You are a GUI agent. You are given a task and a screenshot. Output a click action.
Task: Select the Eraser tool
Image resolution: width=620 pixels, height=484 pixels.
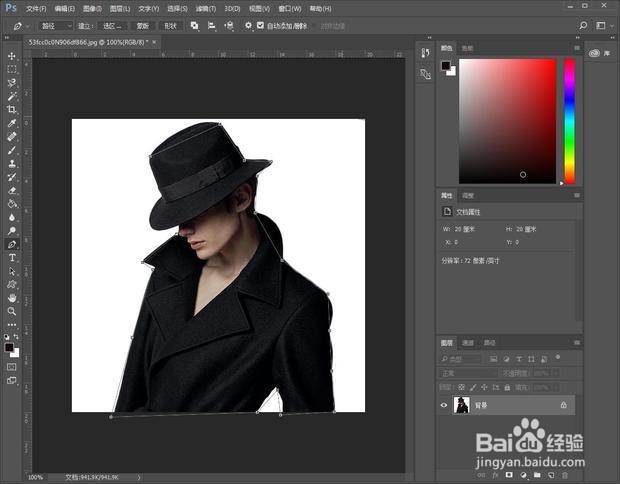click(12, 190)
